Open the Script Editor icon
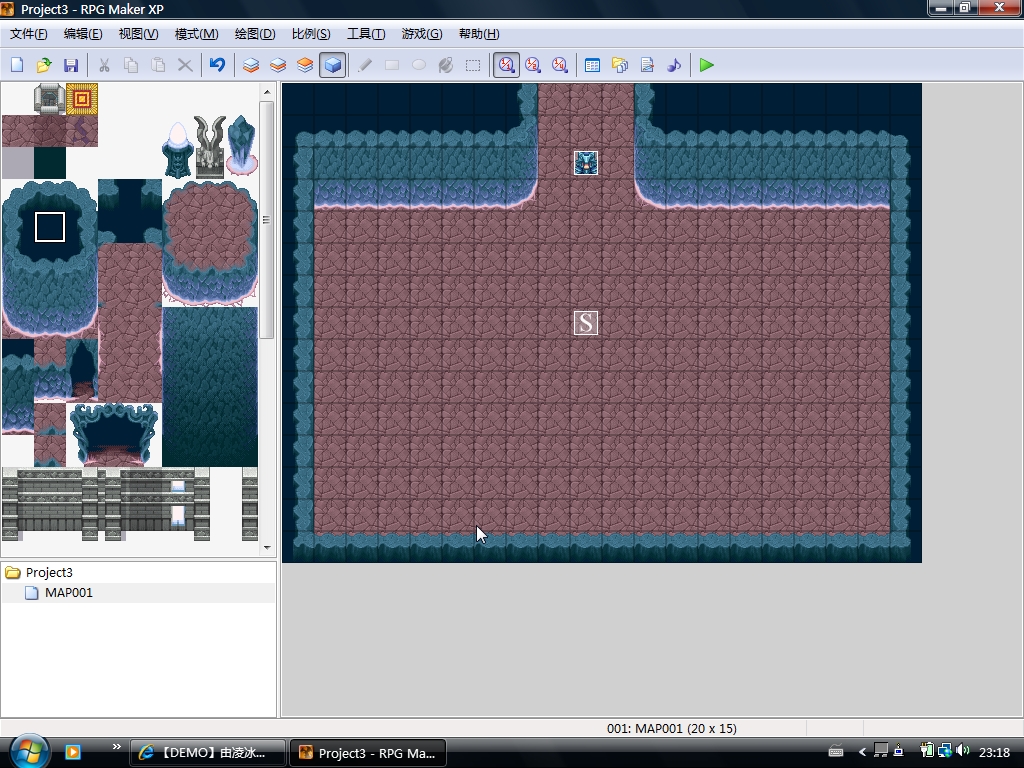This screenshot has height=768, width=1024. click(647, 65)
